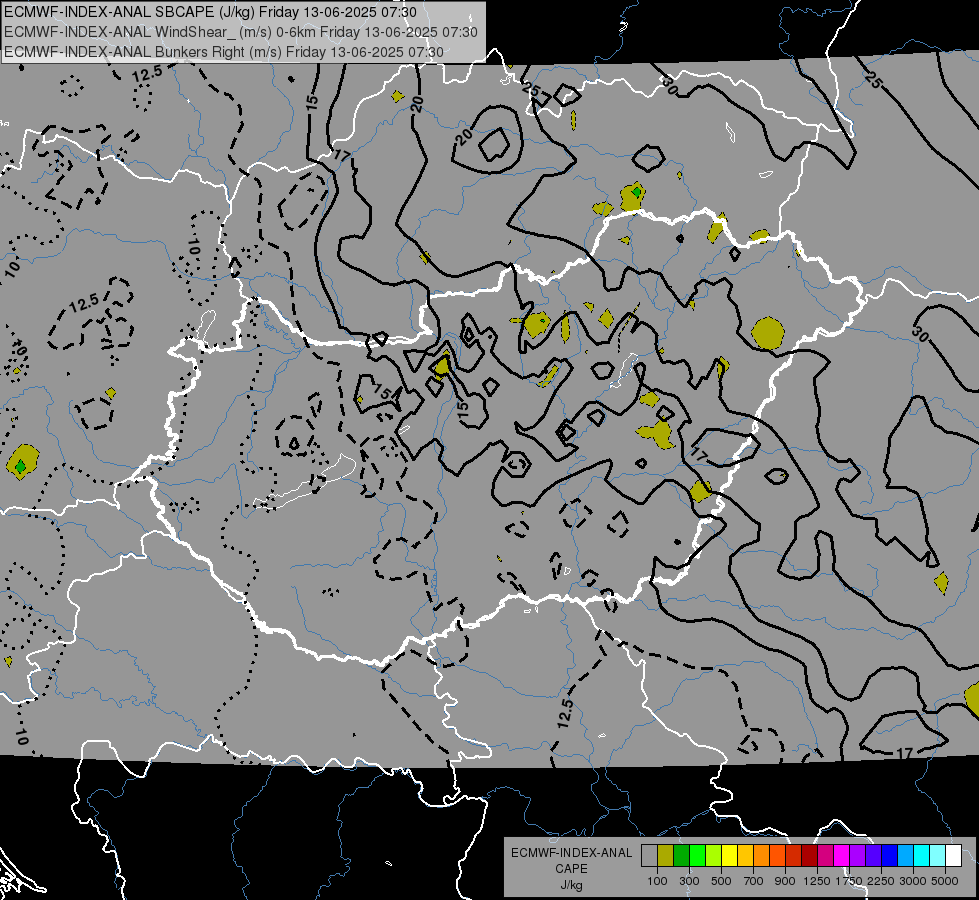
Task: Click the WindShear 0-6km title line
Action: (x=241, y=32)
